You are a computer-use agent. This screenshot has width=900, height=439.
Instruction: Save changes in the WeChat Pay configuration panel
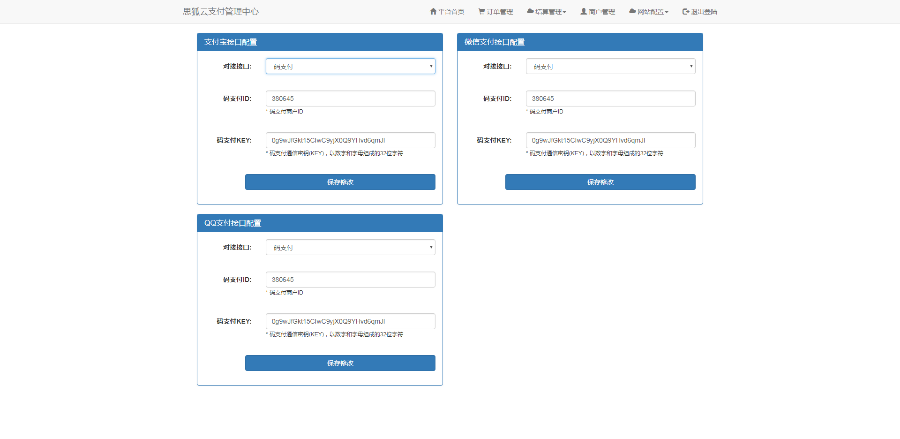click(600, 182)
